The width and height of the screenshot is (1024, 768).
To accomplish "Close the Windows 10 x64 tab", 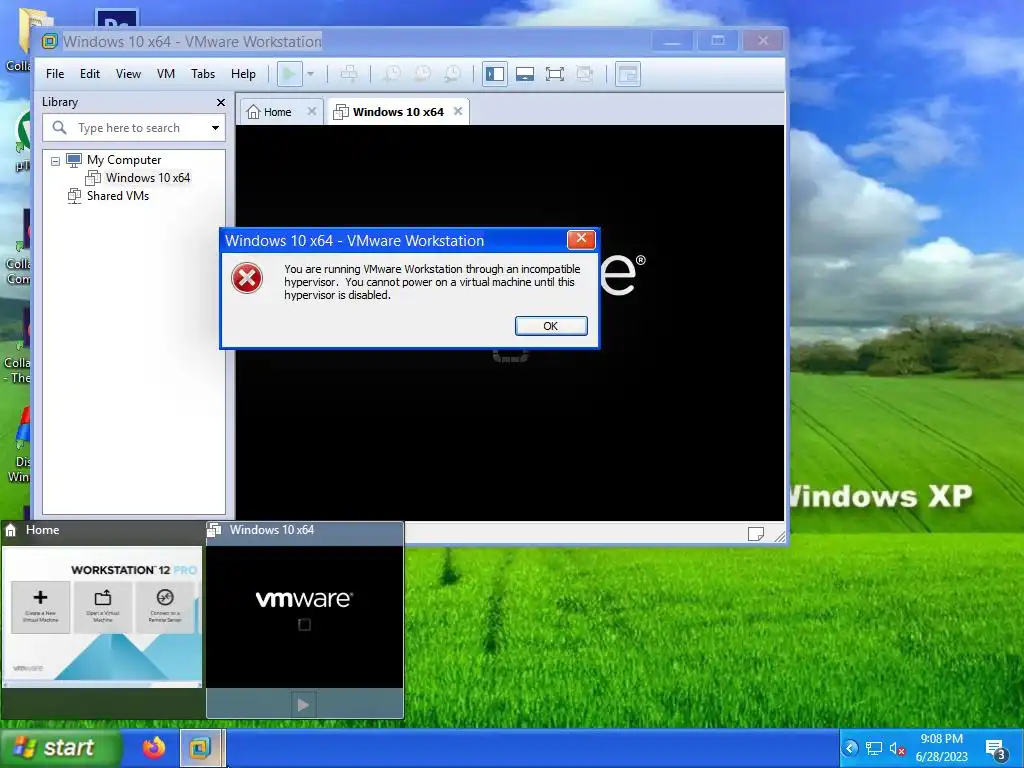I will [x=458, y=112].
